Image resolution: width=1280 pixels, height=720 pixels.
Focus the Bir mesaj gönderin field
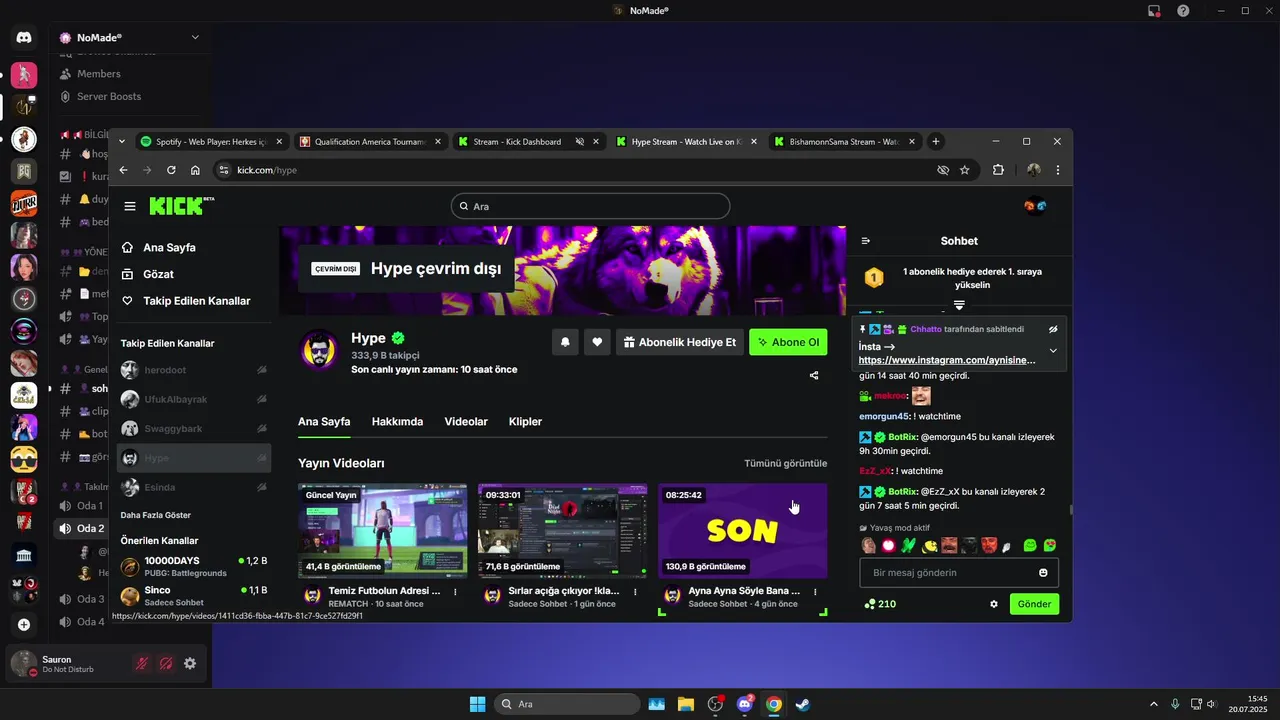tap(959, 573)
